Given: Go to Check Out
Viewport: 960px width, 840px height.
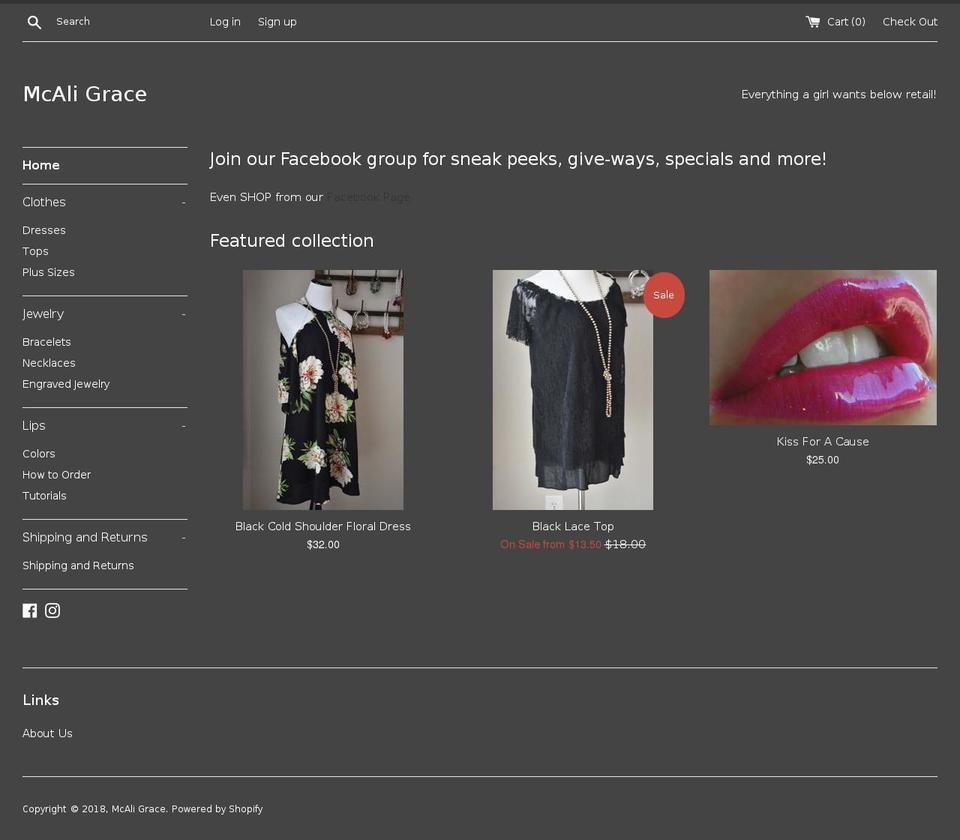Looking at the screenshot, I should pos(910,22).
